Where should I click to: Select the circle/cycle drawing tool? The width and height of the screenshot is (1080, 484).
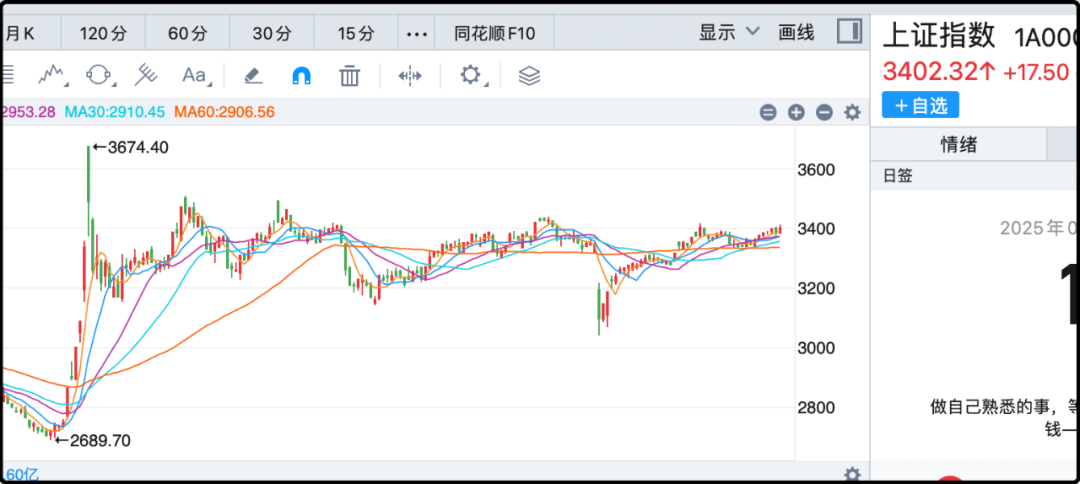tap(100, 75)
